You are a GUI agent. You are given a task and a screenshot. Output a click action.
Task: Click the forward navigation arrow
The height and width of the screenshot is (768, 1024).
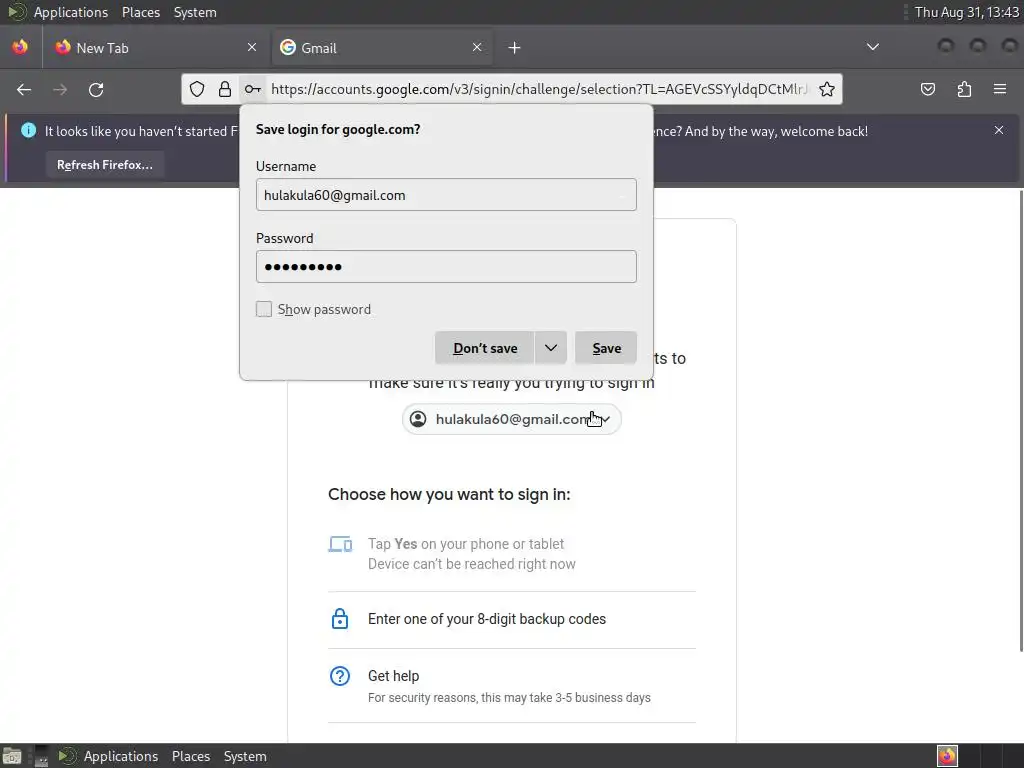coord(60,89)
